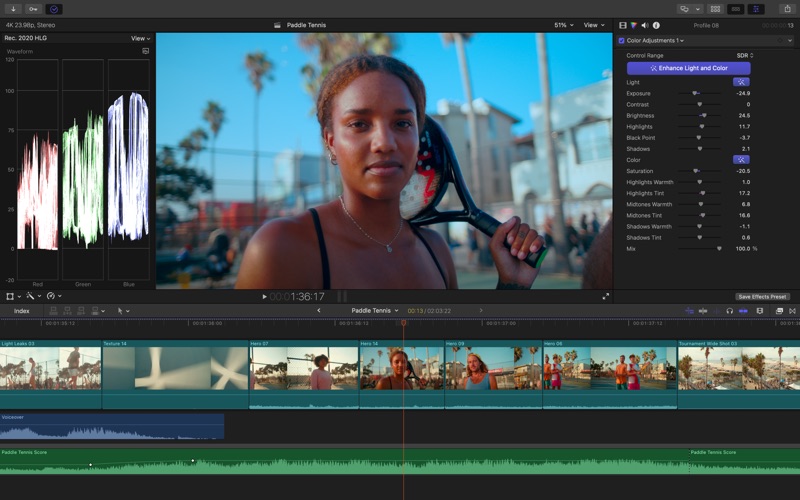Open the Color inspector triangle icon
The width and height of the screenshot is (800, 500).
coord(634,25)
